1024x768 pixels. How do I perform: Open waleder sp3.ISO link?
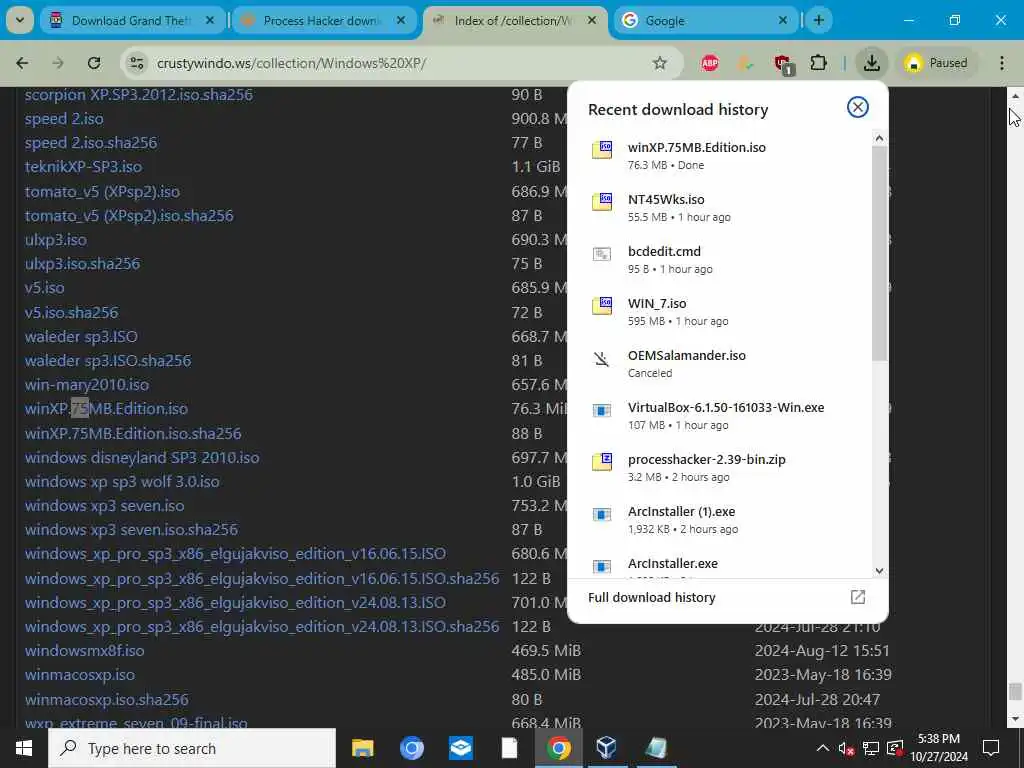click(x=81, y=337)
